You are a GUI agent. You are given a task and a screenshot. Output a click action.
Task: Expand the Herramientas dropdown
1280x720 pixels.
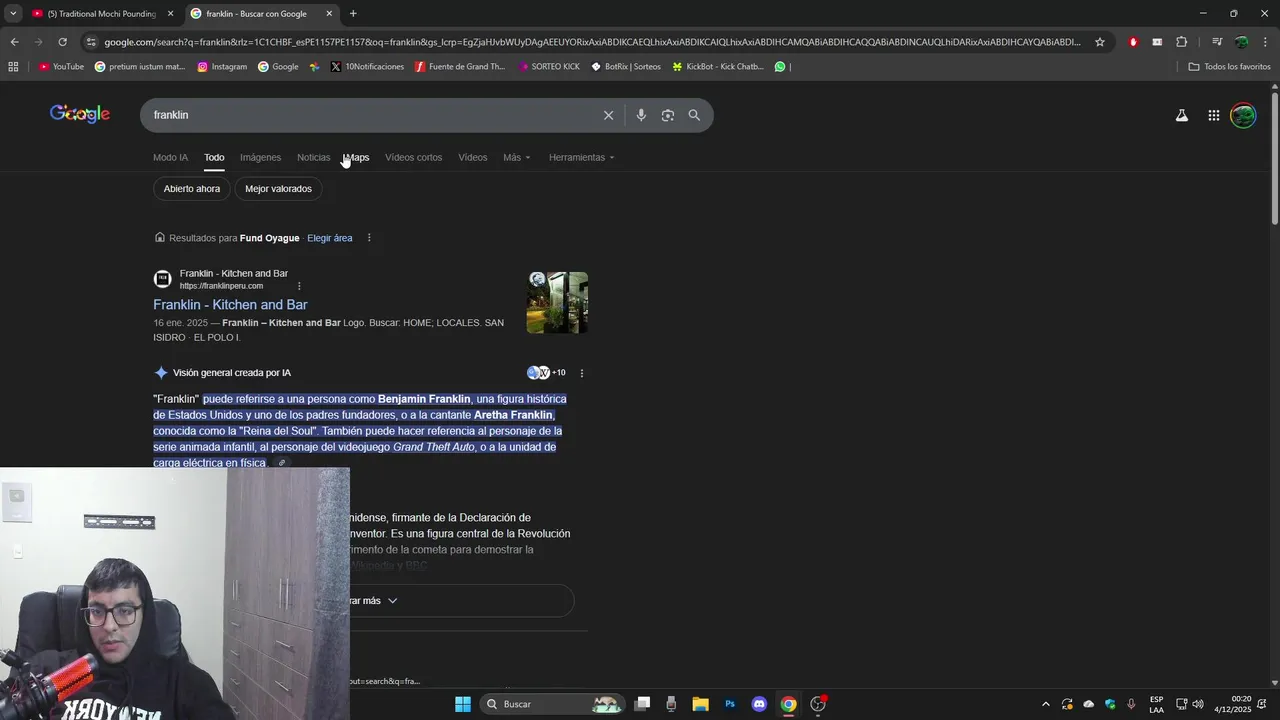(581, 157)
